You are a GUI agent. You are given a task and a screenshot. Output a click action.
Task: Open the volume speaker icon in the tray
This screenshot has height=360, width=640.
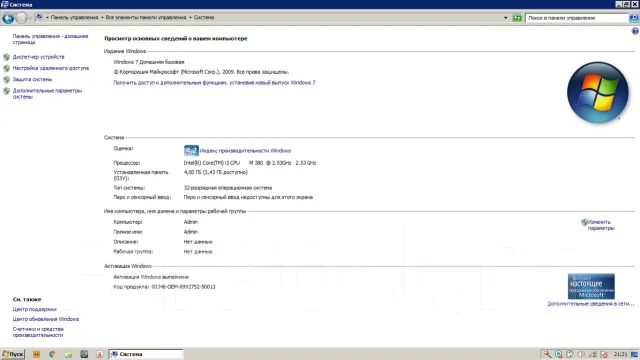581,354
